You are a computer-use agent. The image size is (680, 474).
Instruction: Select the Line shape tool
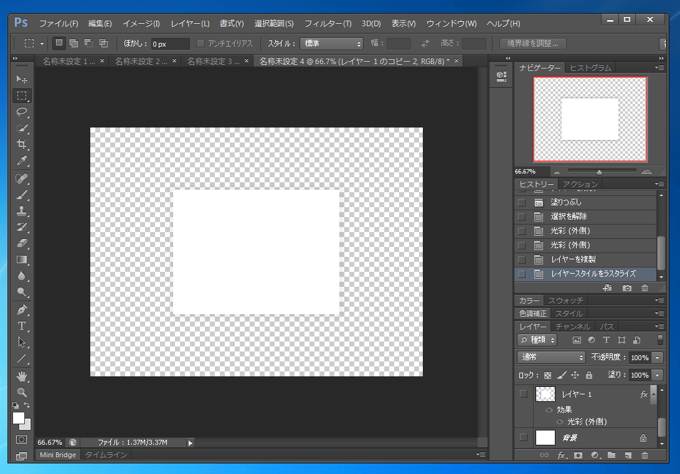[21, 359]
